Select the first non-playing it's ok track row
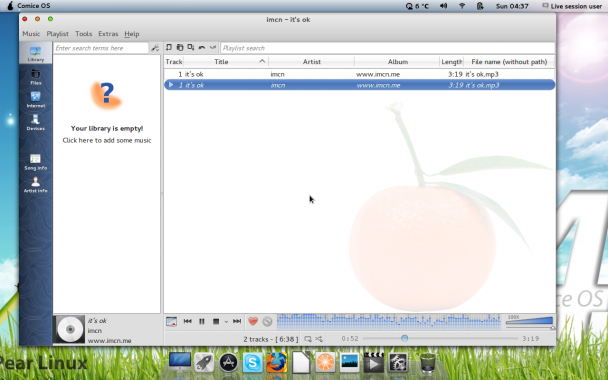Screen dimensions: 608x380 point(359,74)
